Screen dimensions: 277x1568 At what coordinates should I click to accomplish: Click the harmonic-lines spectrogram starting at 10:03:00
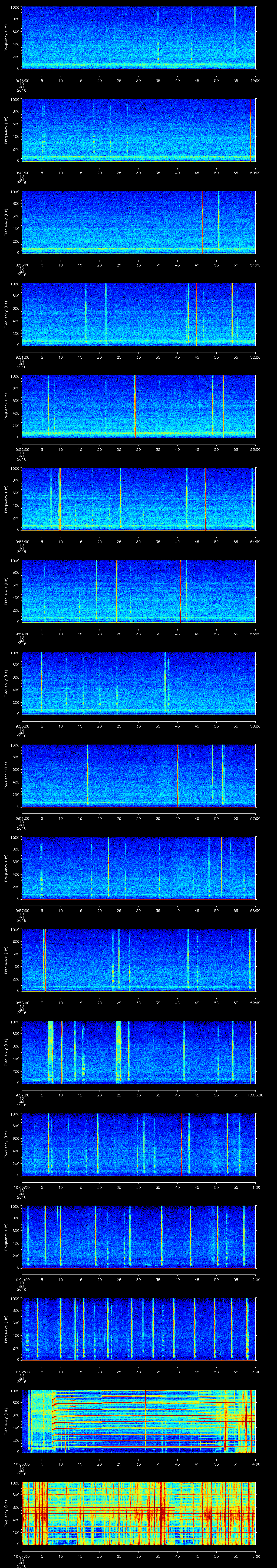click(138, 1421)
